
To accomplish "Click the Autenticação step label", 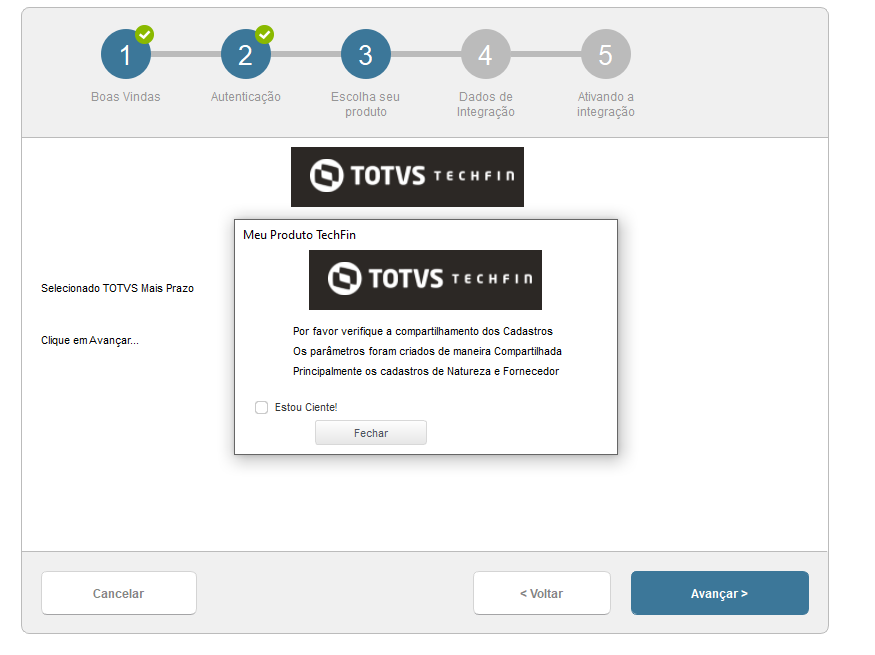I will point(246,97).
